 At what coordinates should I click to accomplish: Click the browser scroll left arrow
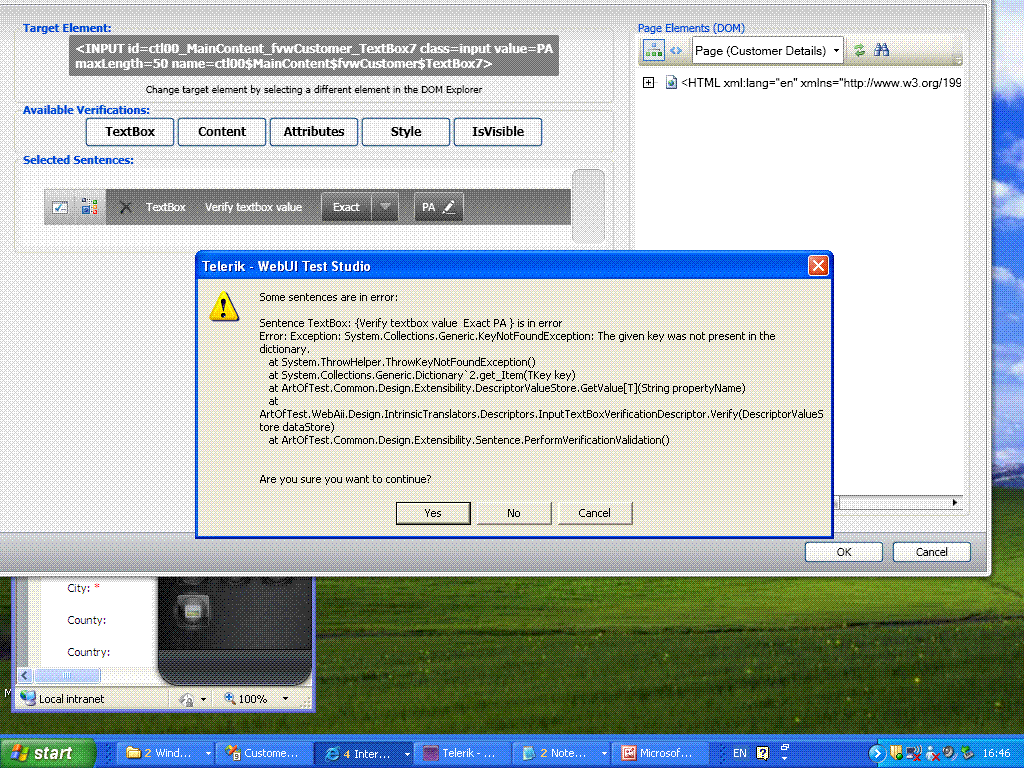coord(25,675)
